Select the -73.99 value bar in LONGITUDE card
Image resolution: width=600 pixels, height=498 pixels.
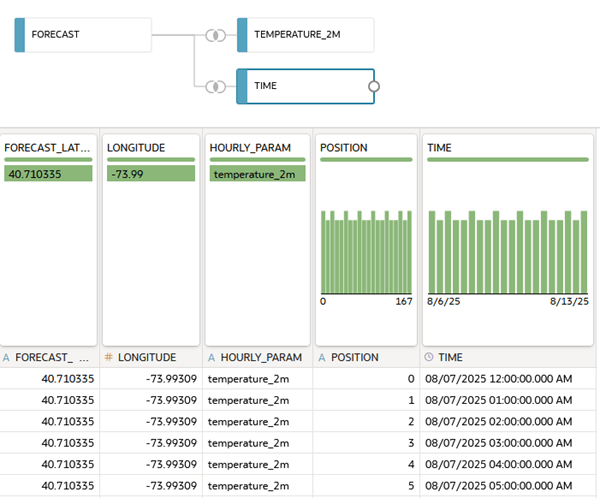(151, 173)
